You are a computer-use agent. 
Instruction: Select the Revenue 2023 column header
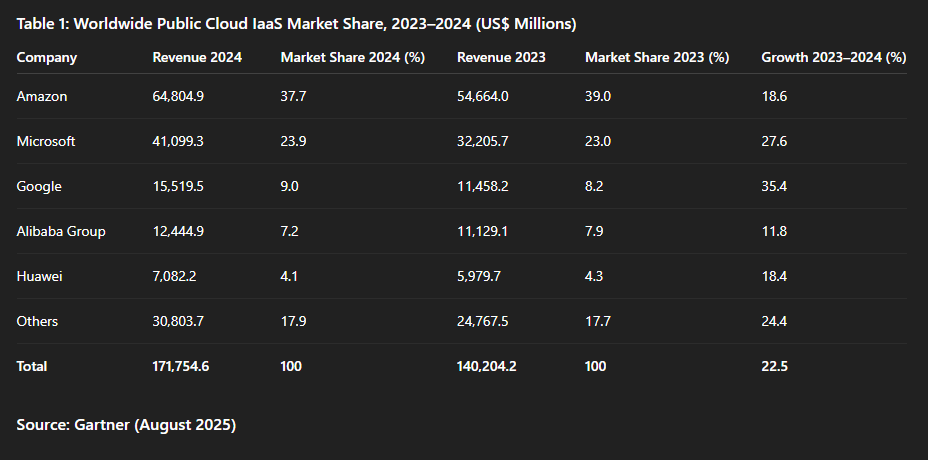tap(501, 57)
